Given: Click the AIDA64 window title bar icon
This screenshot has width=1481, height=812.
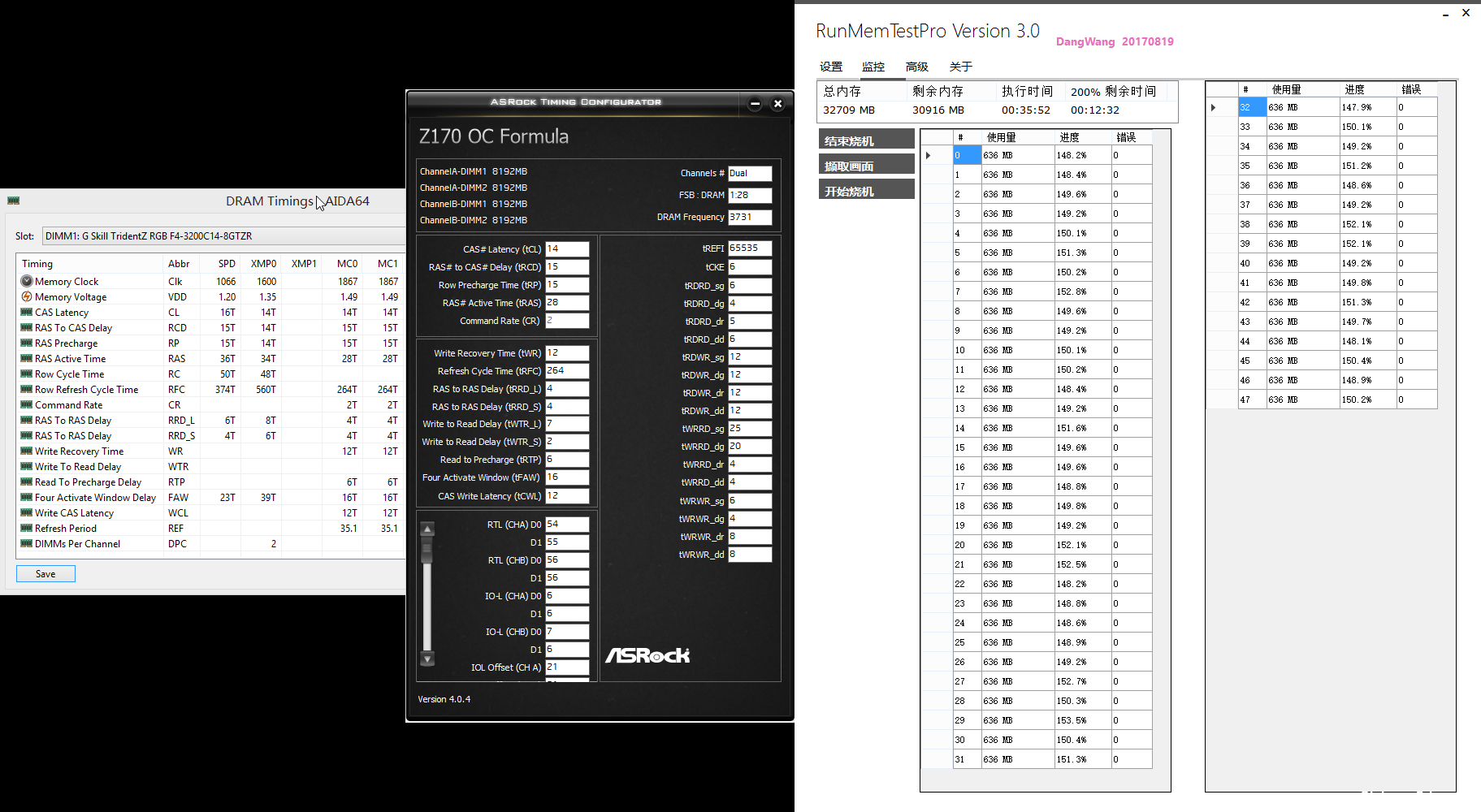Looking at the screenshot, I should pyautogui.click(x=13, y=201).
